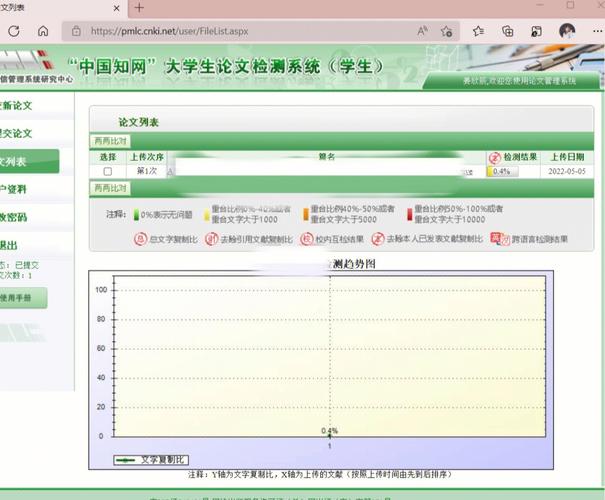Click the 上传日期 column header

[567, 157]
